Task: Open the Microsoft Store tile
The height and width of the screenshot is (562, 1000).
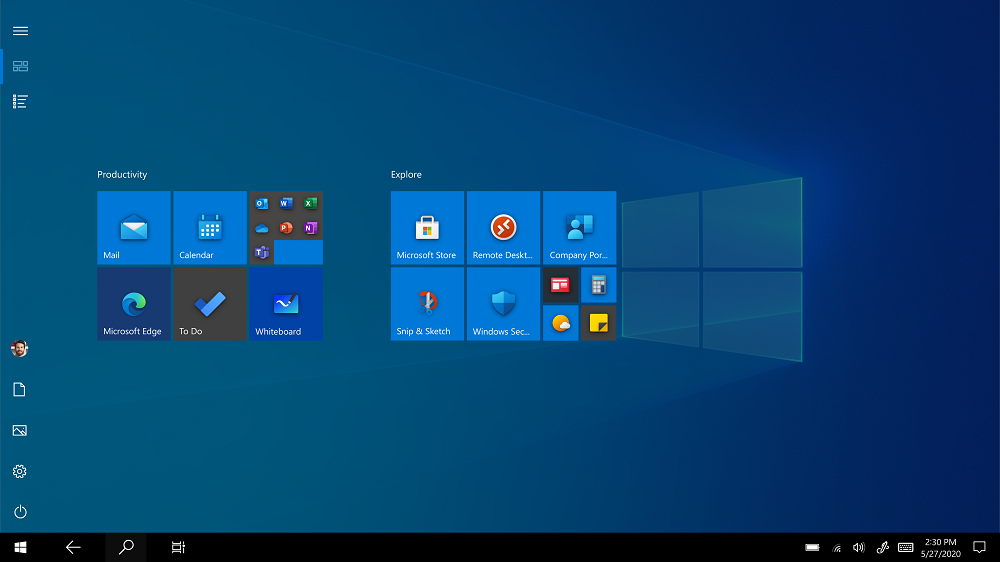Action: pyautogui.click(x=427, y=228)
